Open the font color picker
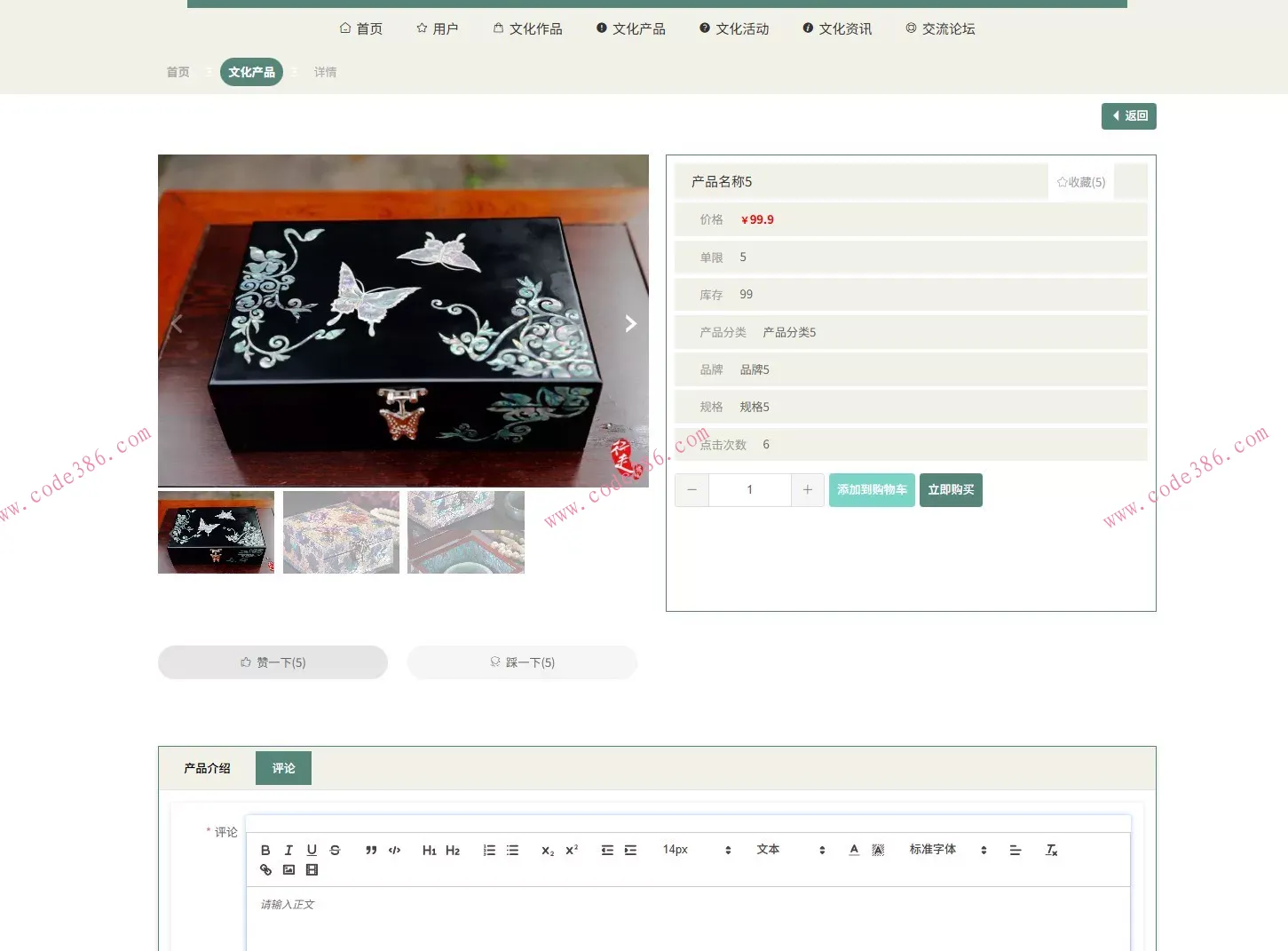 (853, 850)
